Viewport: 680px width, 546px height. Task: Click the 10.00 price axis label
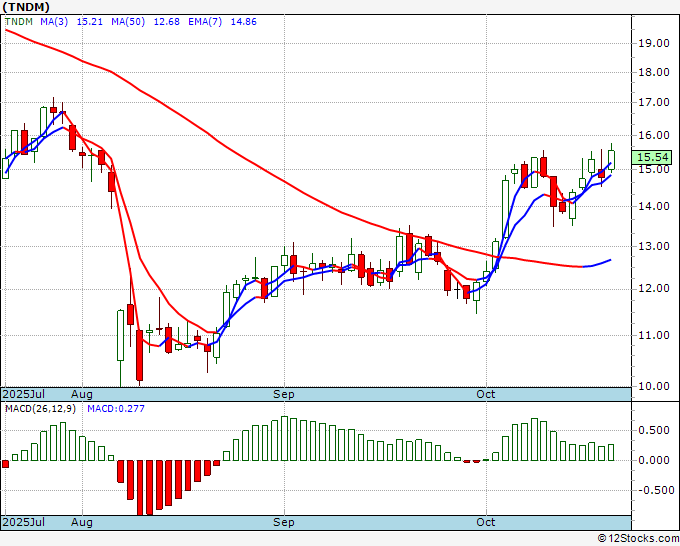(654, 386)
